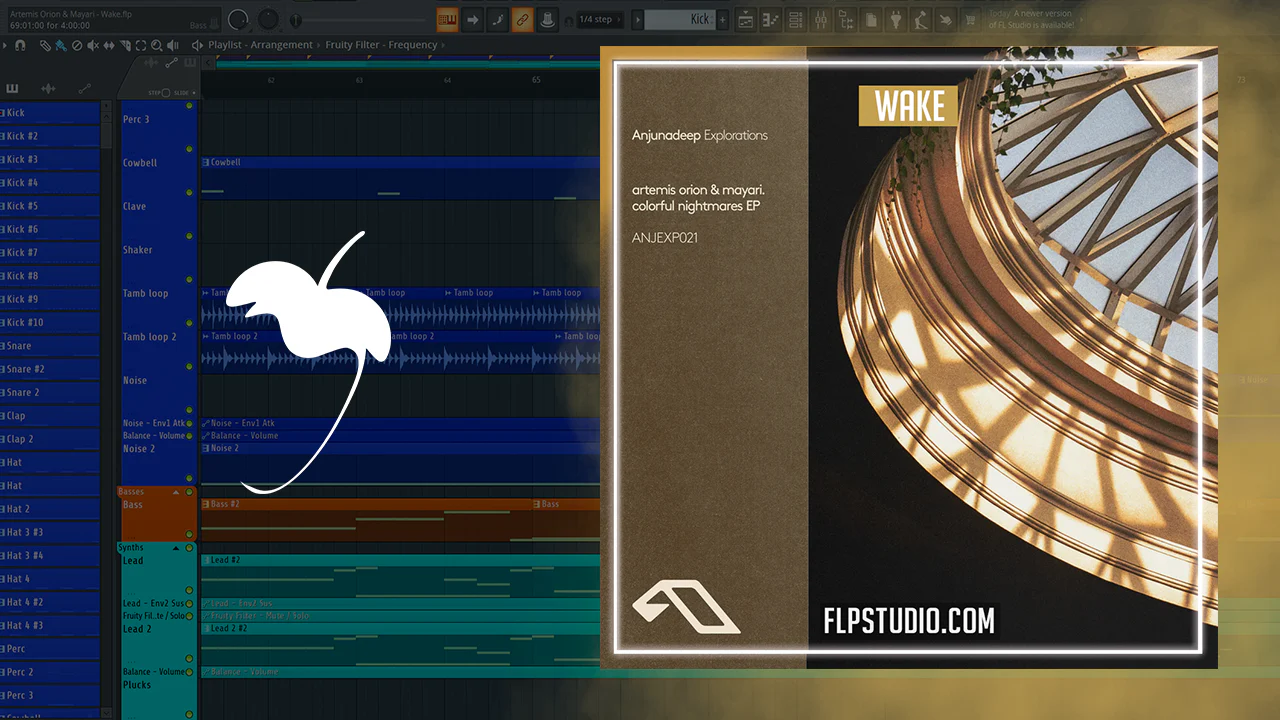This screenshot has width=1280, height=720.
Task: Select the Zoom magnifier tool
Action: pyautogui.click(x=157, y=45)
